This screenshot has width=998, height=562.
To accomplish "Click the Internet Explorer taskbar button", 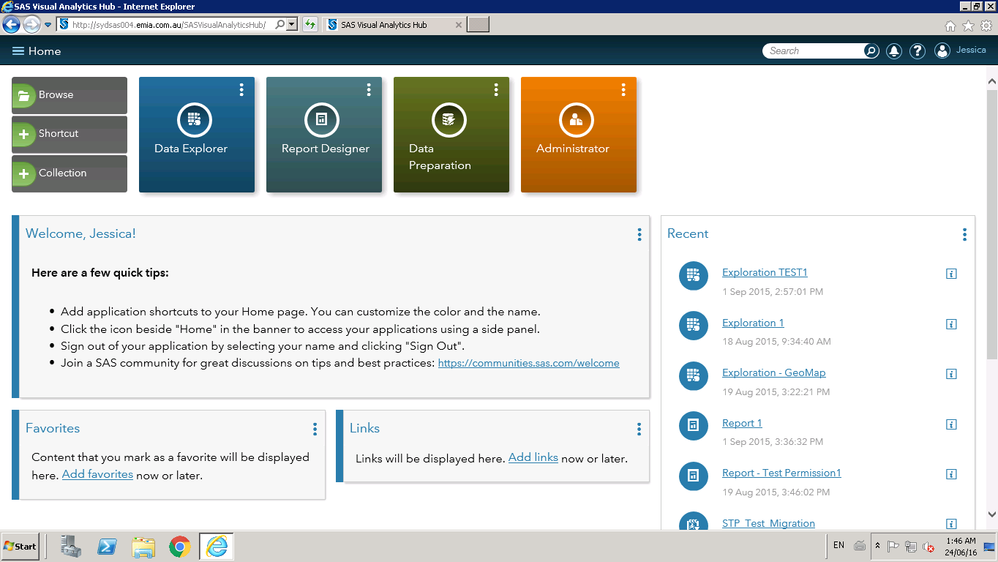I will point(216,546).
